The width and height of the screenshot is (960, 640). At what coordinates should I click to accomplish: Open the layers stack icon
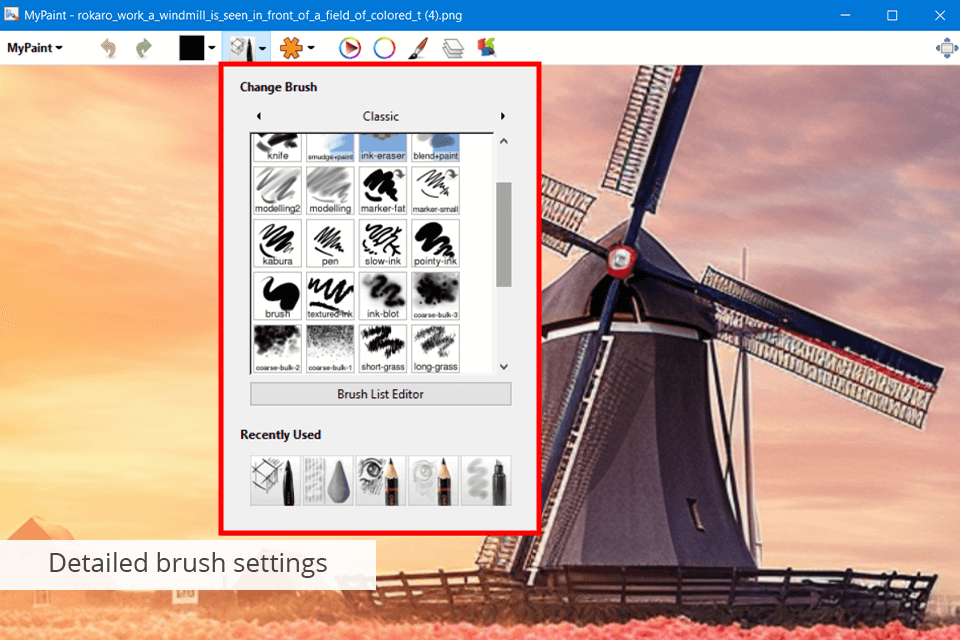tap(453, 48)
